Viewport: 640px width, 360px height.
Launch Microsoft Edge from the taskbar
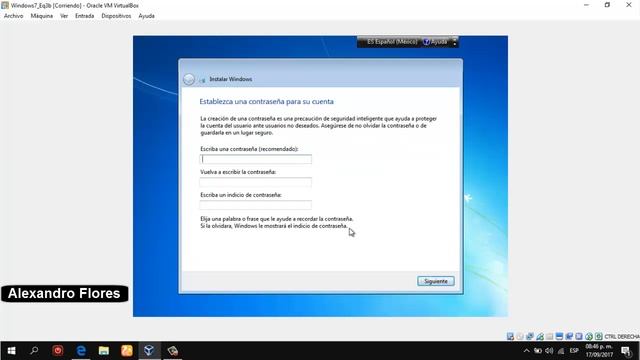click(81, 351)
